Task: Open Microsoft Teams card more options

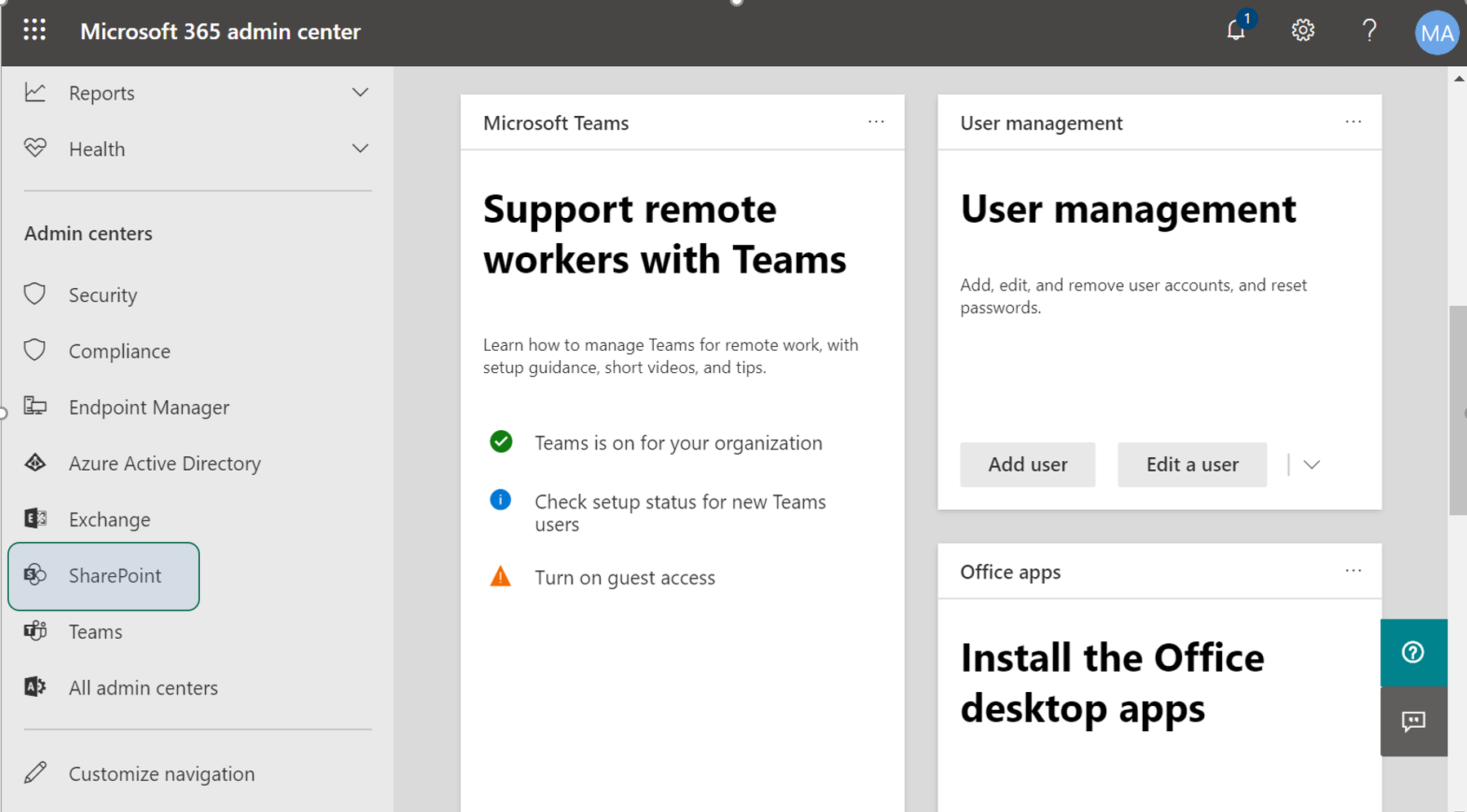Action: coord(876,122)
